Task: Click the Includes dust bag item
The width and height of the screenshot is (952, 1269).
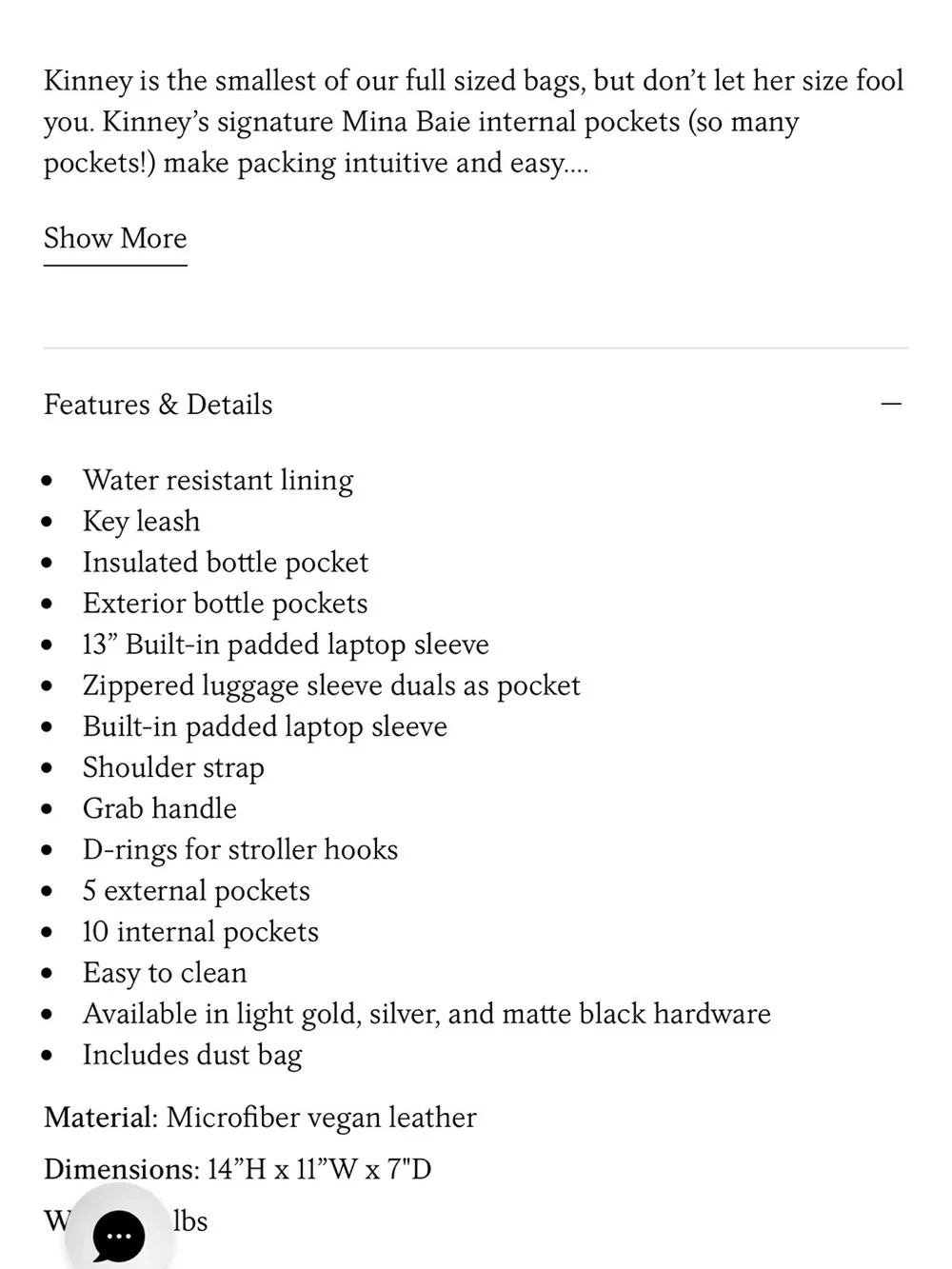Action: [192, 1055]
